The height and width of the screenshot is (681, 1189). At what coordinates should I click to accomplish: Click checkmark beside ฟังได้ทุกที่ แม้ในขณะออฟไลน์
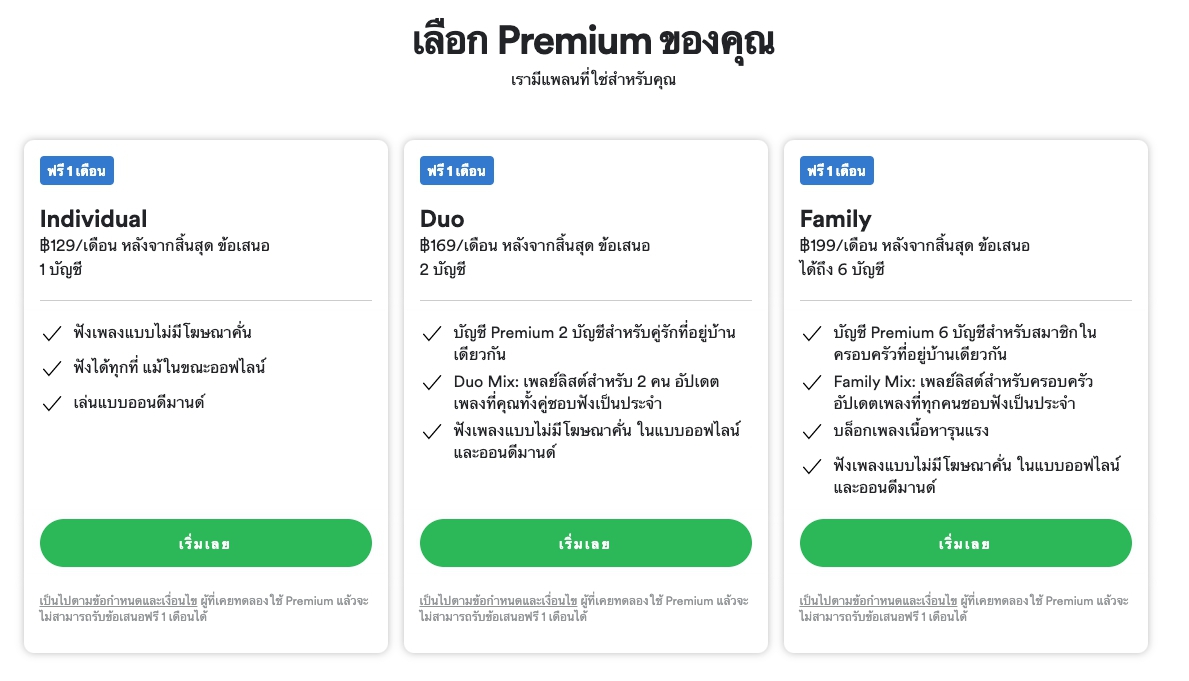coord(52,368)
